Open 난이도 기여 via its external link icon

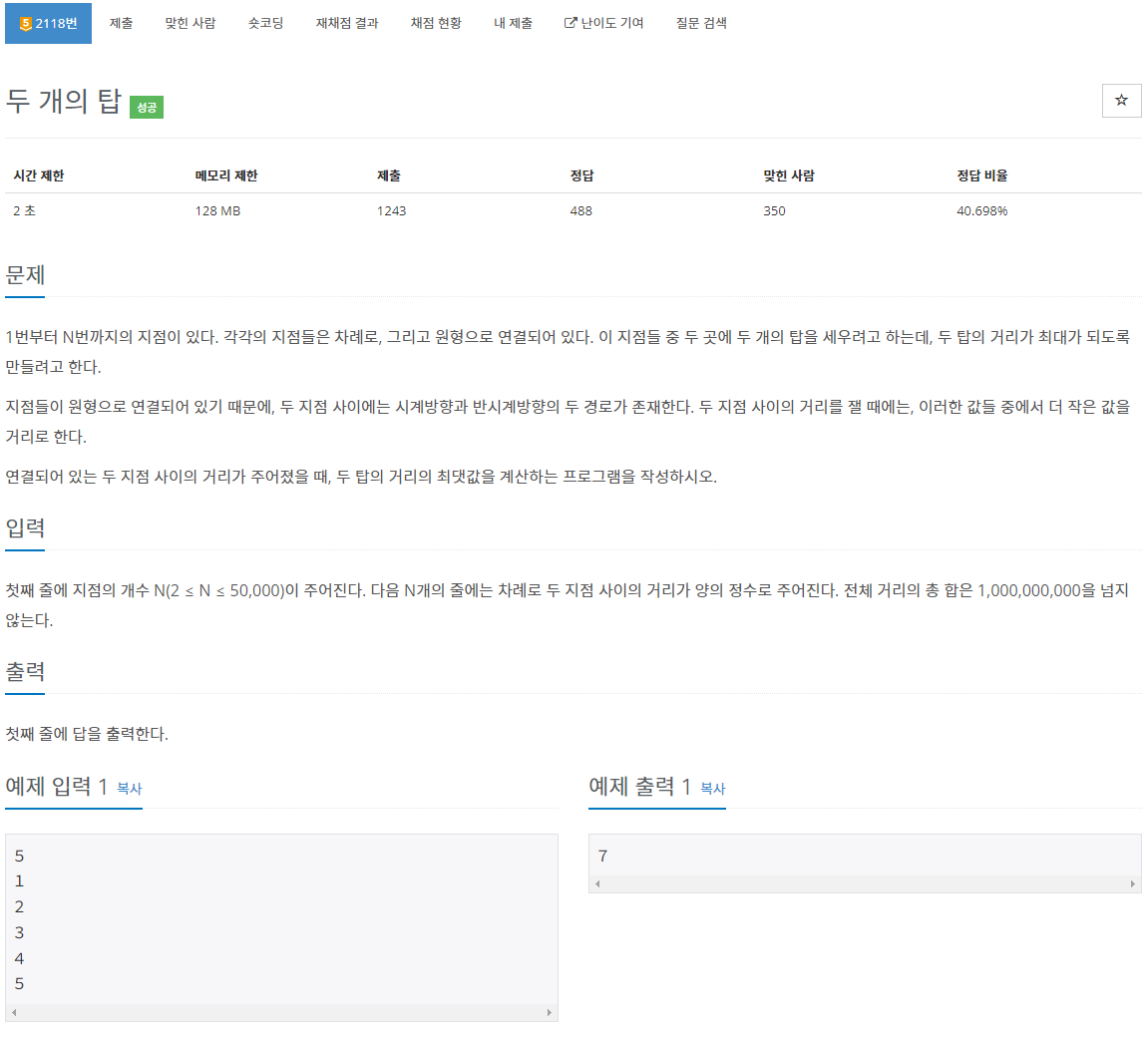pos(571,22)
